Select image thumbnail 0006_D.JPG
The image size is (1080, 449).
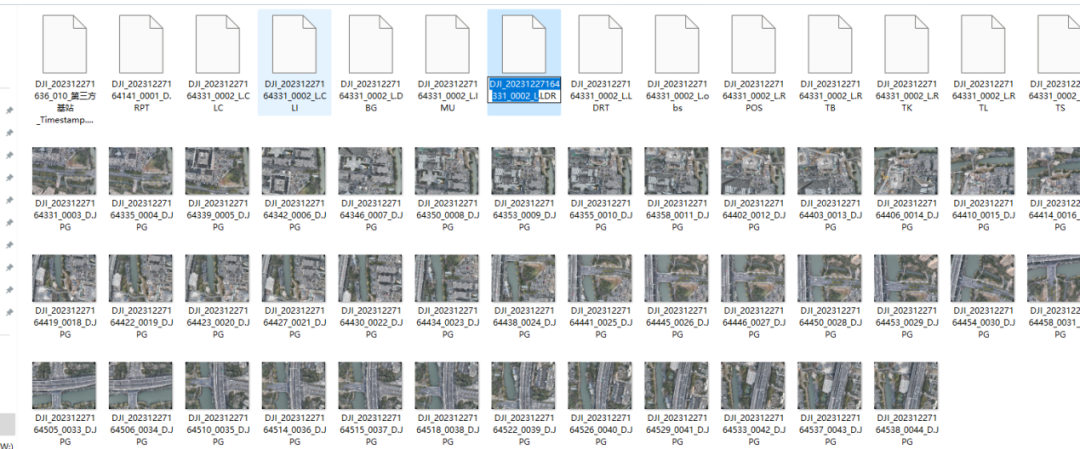point(293,170)
